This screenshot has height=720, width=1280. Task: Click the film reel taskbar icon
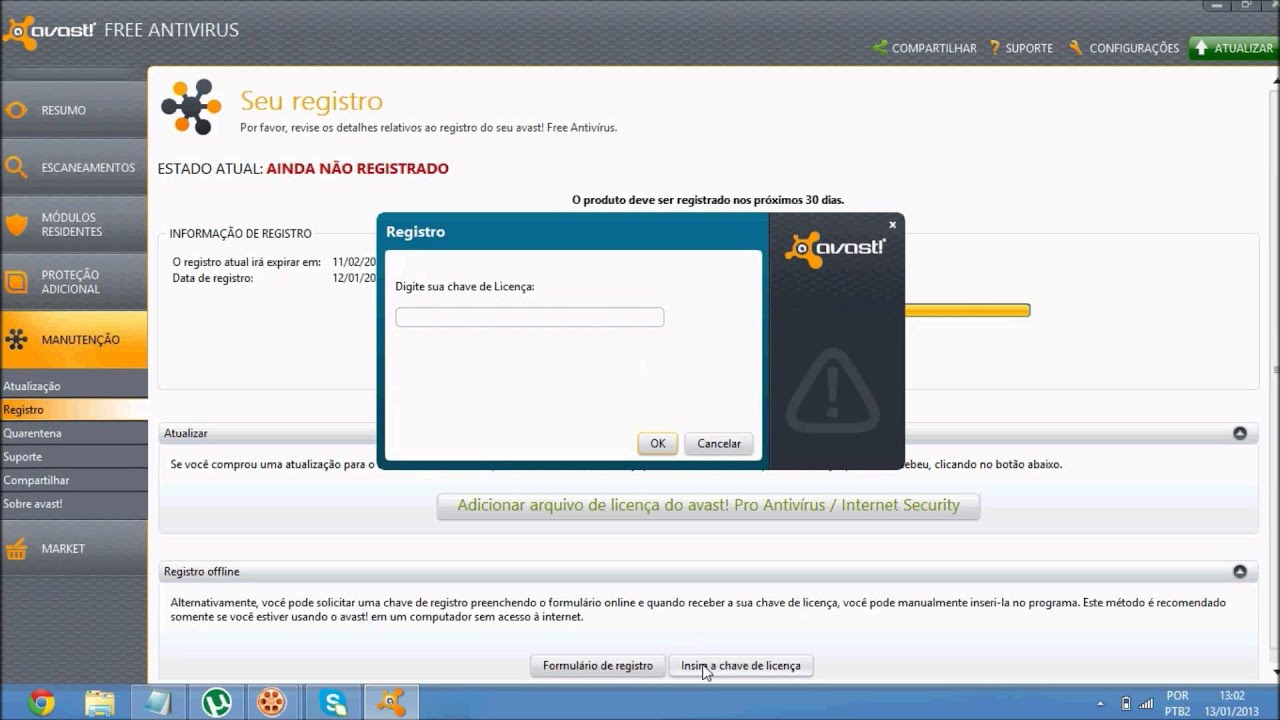coord(270,702)
